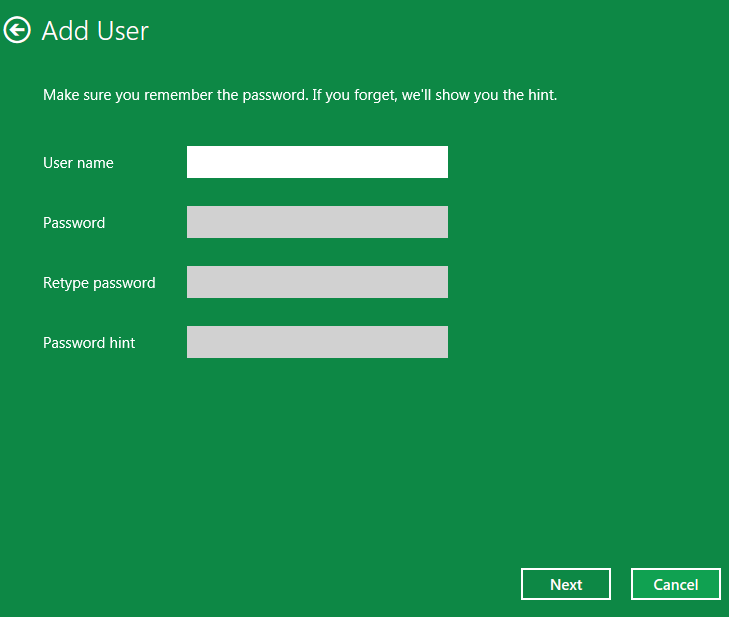Image resolution: width=729 pixels, height=617 pixels.
Task: Click the gray field right of Password label
Action: click(x=317, y=222)
